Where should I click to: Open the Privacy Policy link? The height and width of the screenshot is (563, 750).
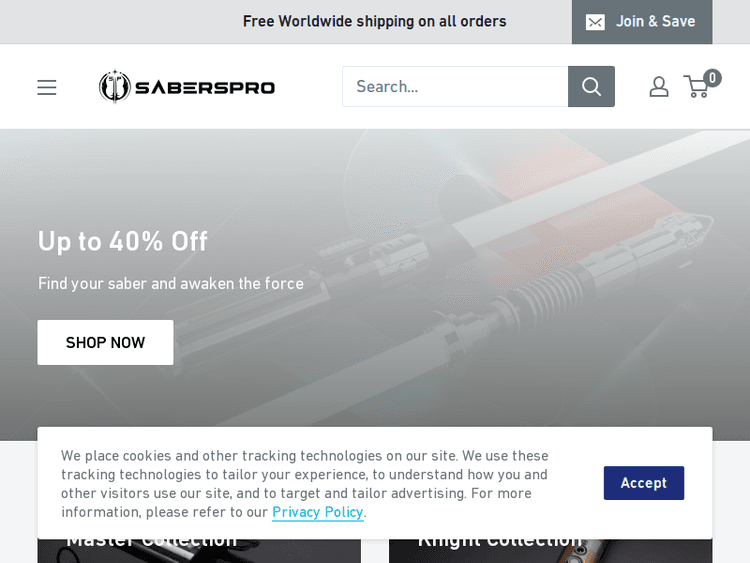pos(318,512)
